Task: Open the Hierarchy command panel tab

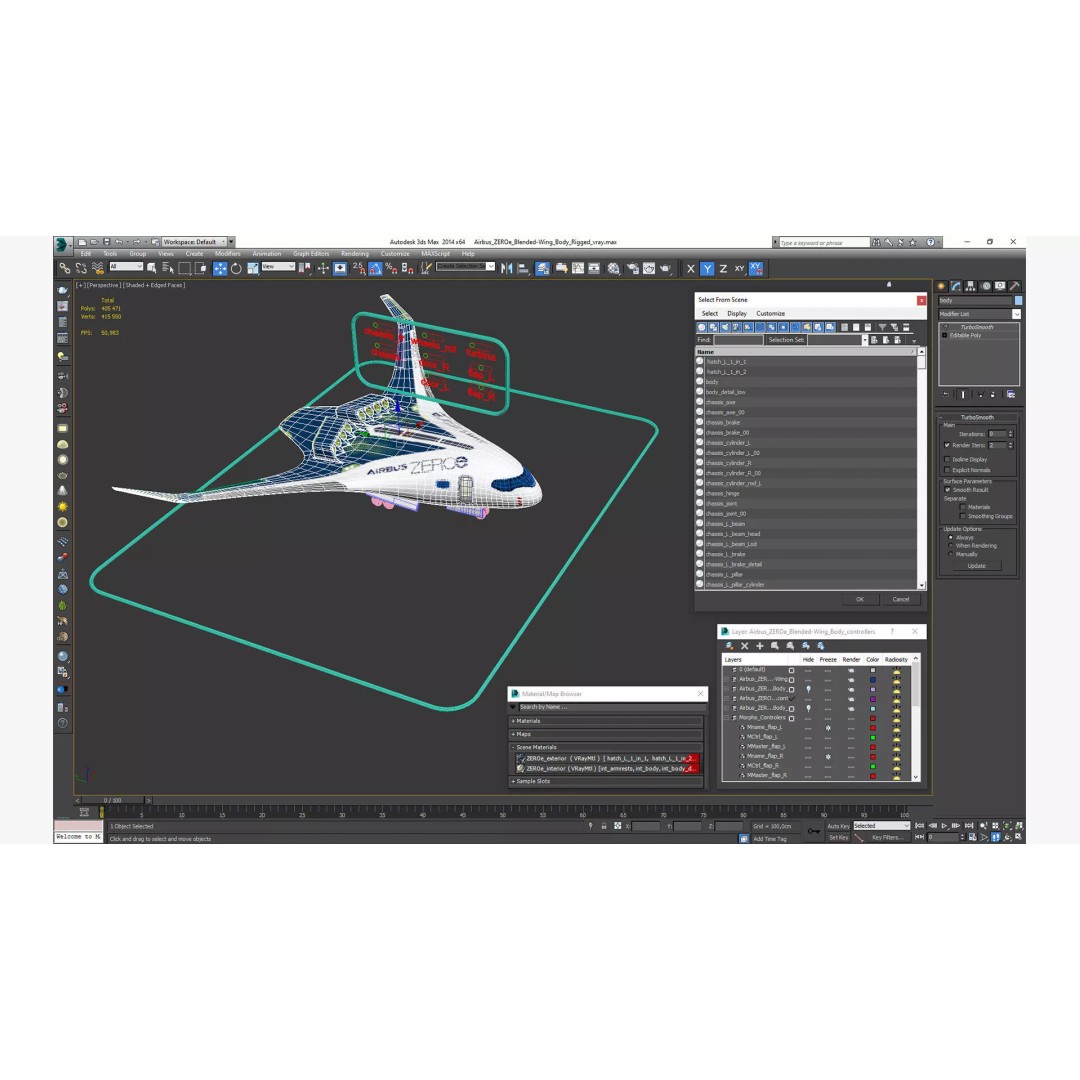Action: 970,286
